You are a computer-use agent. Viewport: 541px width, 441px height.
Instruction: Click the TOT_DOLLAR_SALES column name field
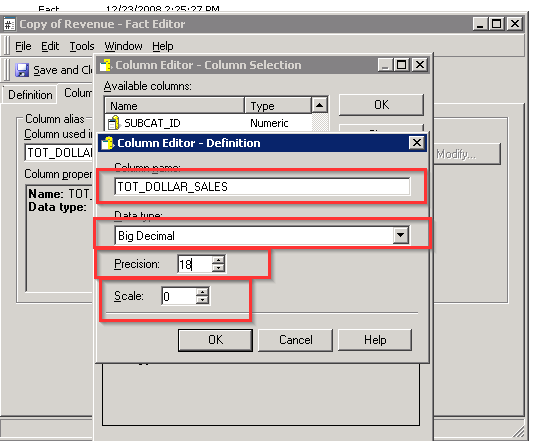click(x=262, y=186)
